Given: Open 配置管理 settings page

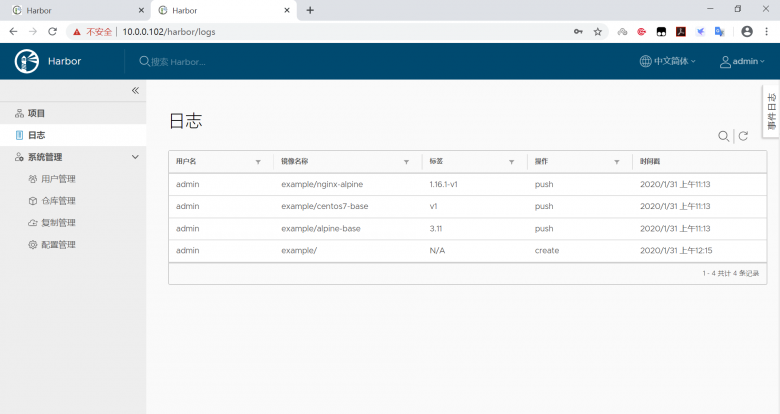Looking at the screenshot, I should [x=58, y=245].
